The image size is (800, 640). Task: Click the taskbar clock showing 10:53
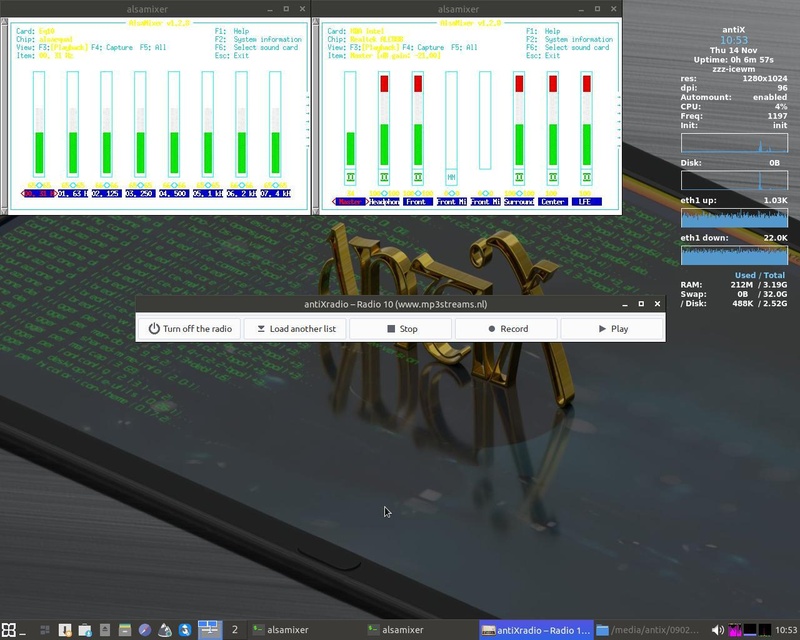(786, 630)
